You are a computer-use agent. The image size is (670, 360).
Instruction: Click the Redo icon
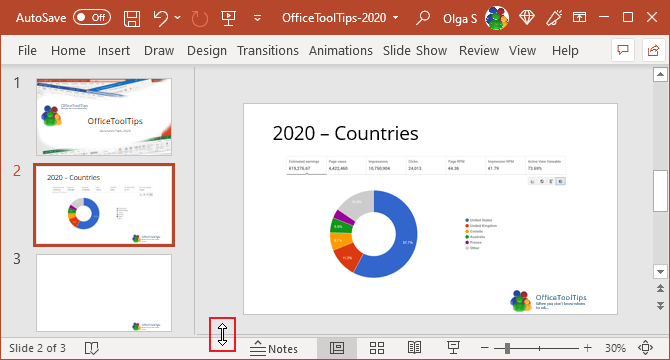(199, 18)
